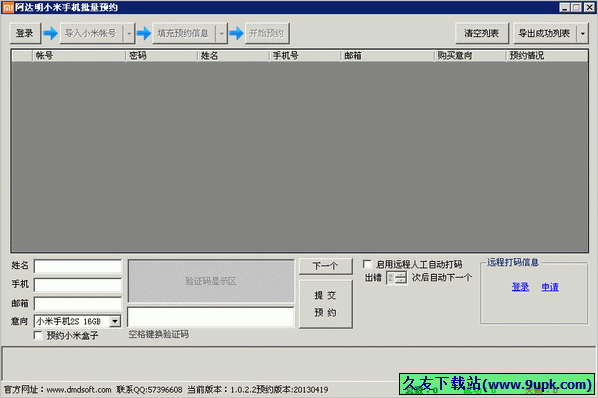Click the 清空列表 button
Image resolution: width=598 pixels, height=398 pixels.
point(482,34)
